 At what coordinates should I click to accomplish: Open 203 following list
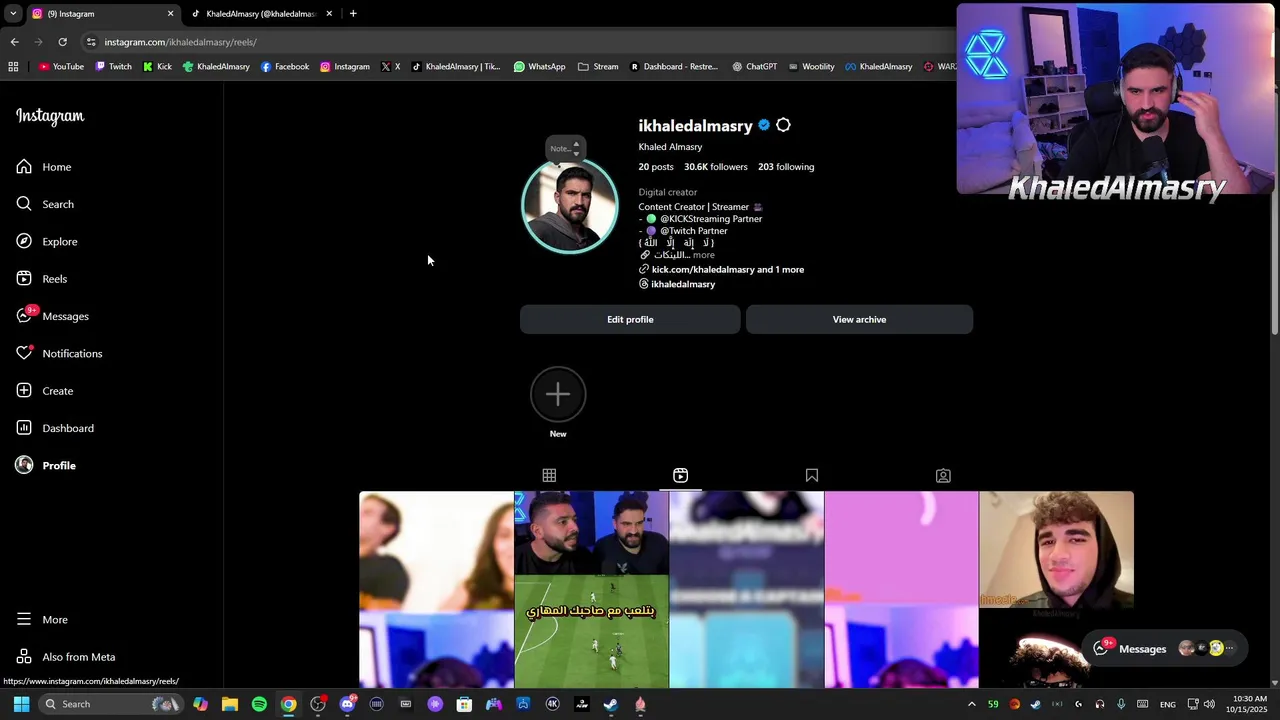[786, 167]
